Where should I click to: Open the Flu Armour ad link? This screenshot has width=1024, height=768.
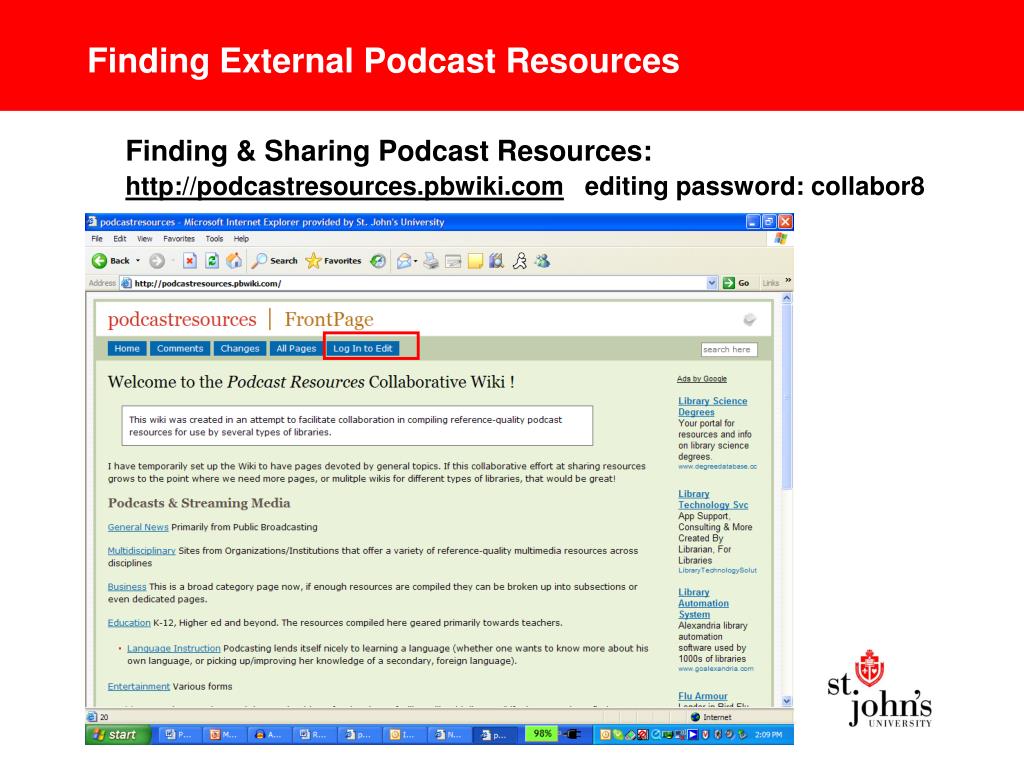(703, 696)
